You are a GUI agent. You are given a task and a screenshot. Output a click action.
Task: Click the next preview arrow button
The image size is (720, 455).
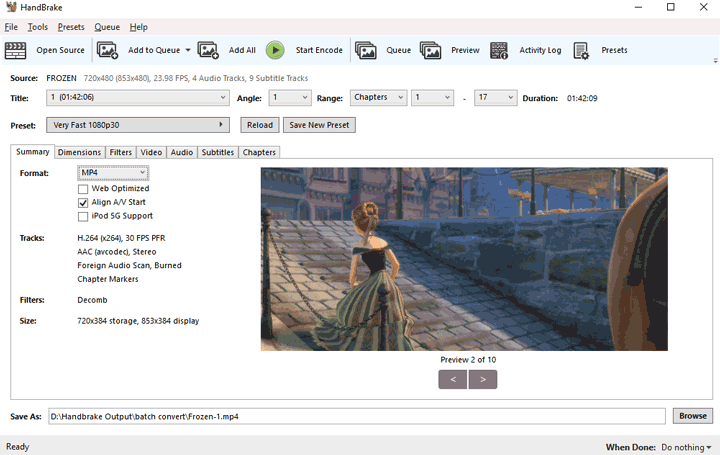point(483,380)
